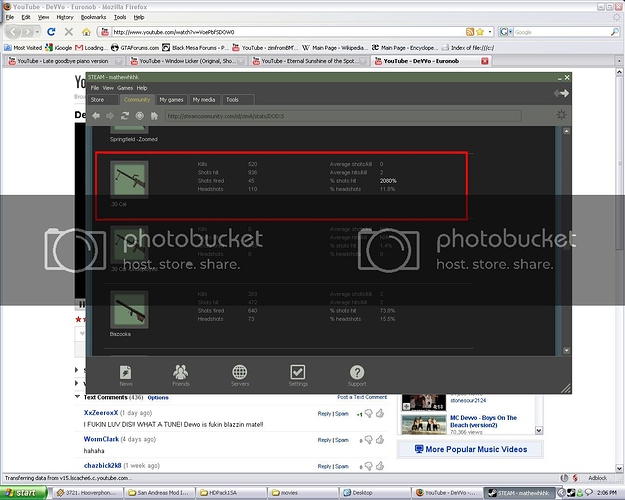Click the RSS feed icon in the address bar
This screenshot has width=625, height=500.
[470, 32]
